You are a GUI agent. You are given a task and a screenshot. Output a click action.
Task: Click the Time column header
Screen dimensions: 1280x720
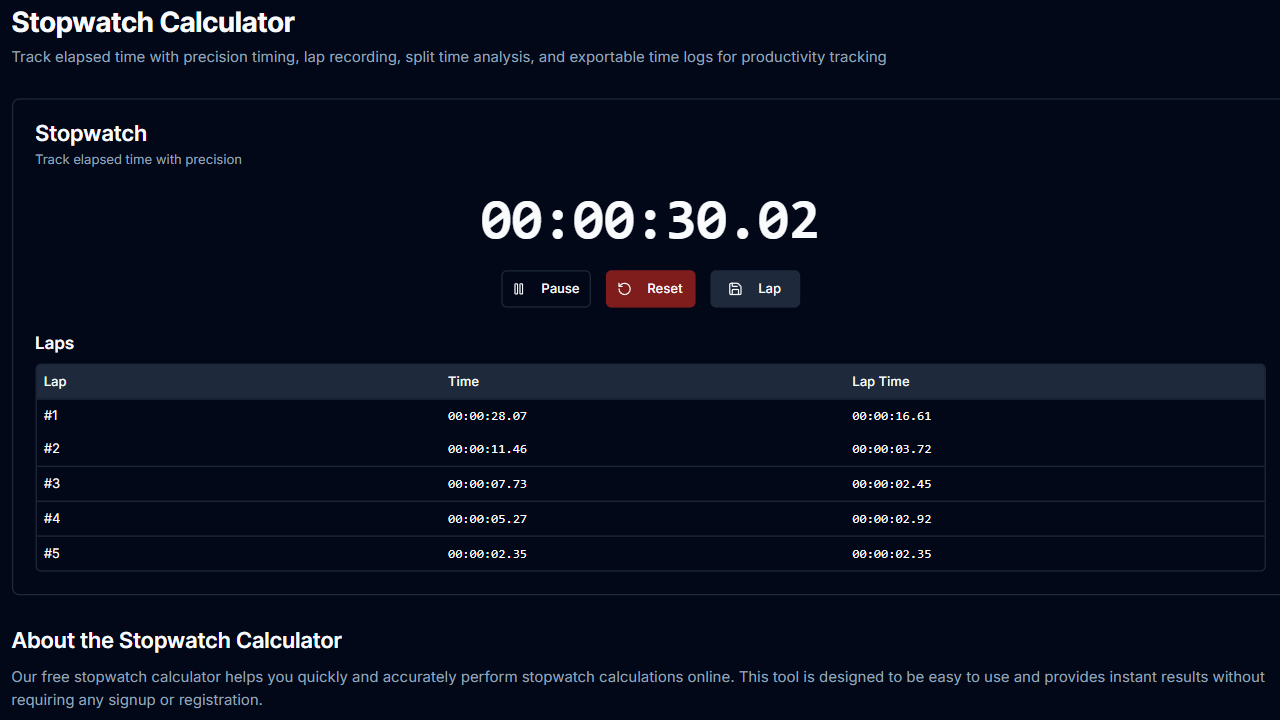tap(463, 381)
